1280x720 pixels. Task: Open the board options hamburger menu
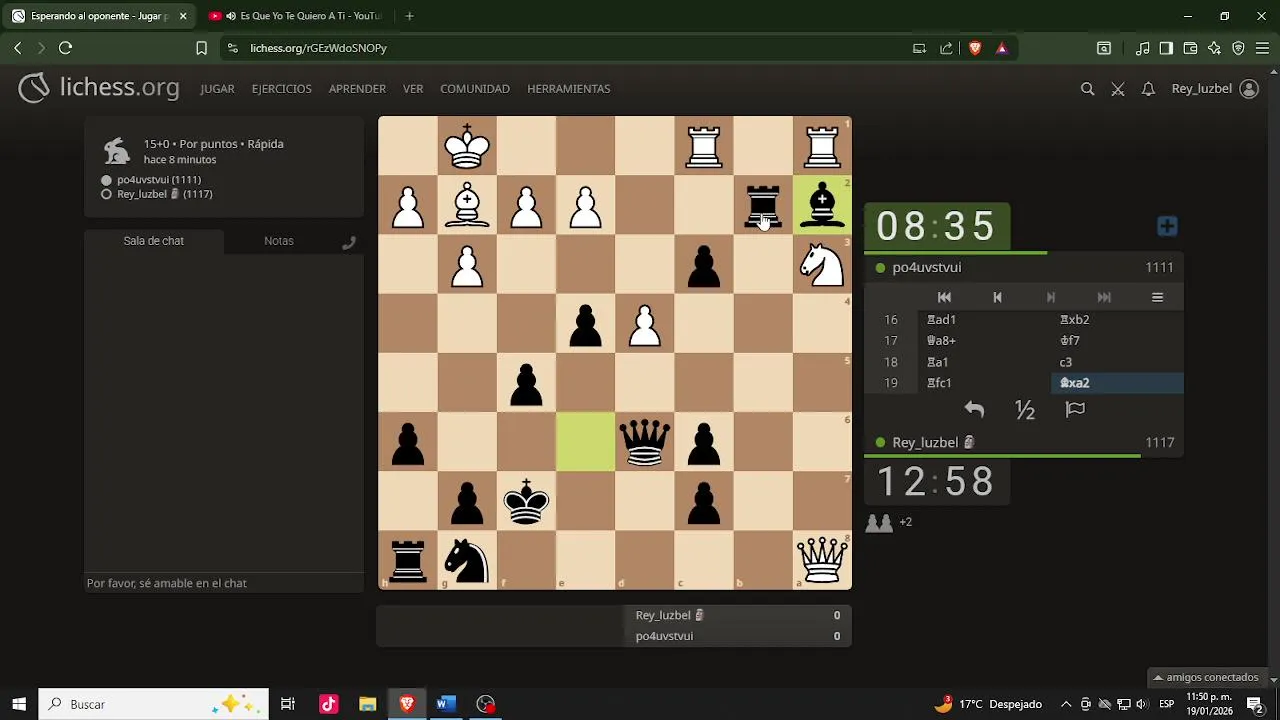point(1157,297)
